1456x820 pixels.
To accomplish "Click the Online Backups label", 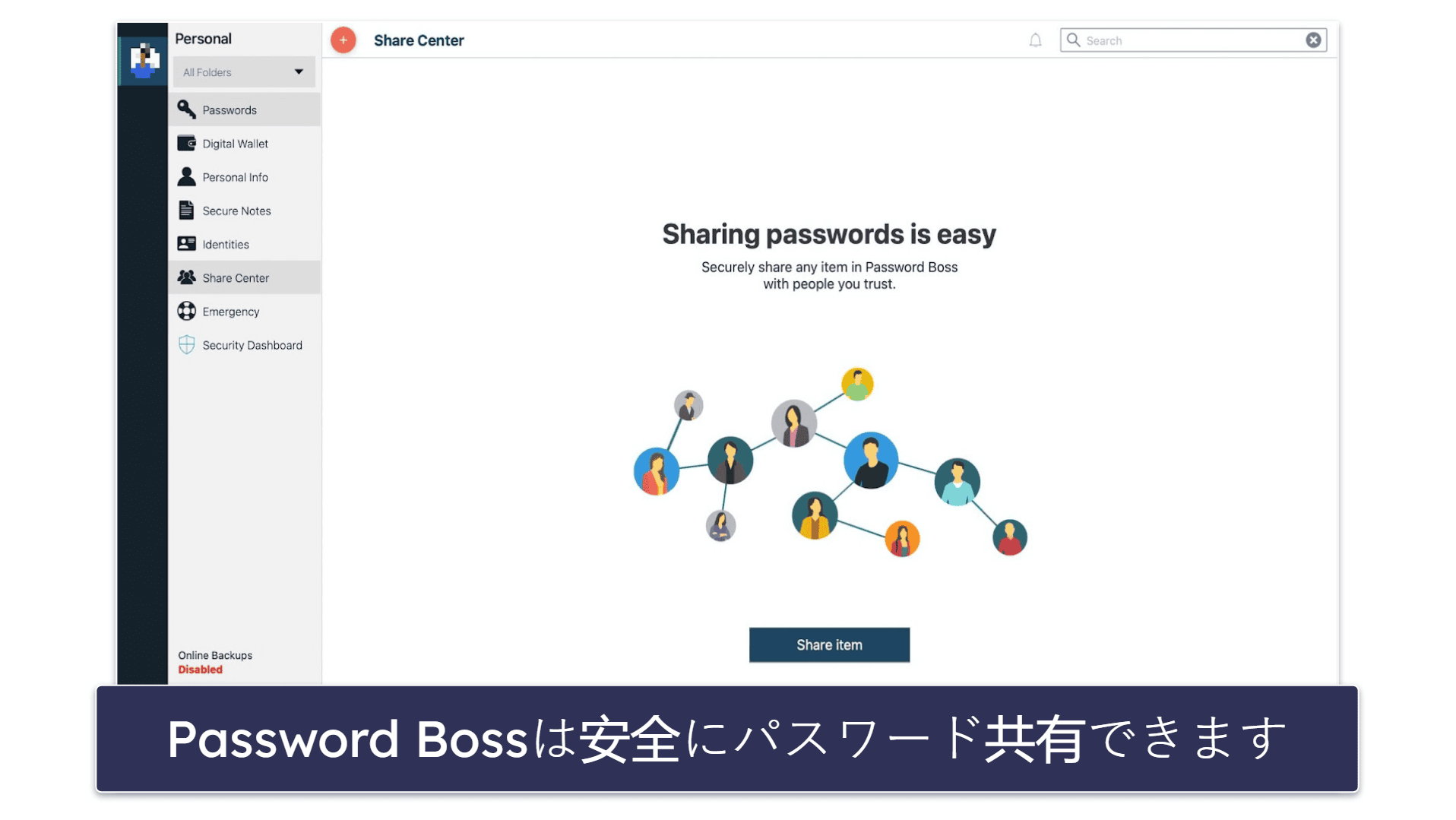I will click(215, 655).
